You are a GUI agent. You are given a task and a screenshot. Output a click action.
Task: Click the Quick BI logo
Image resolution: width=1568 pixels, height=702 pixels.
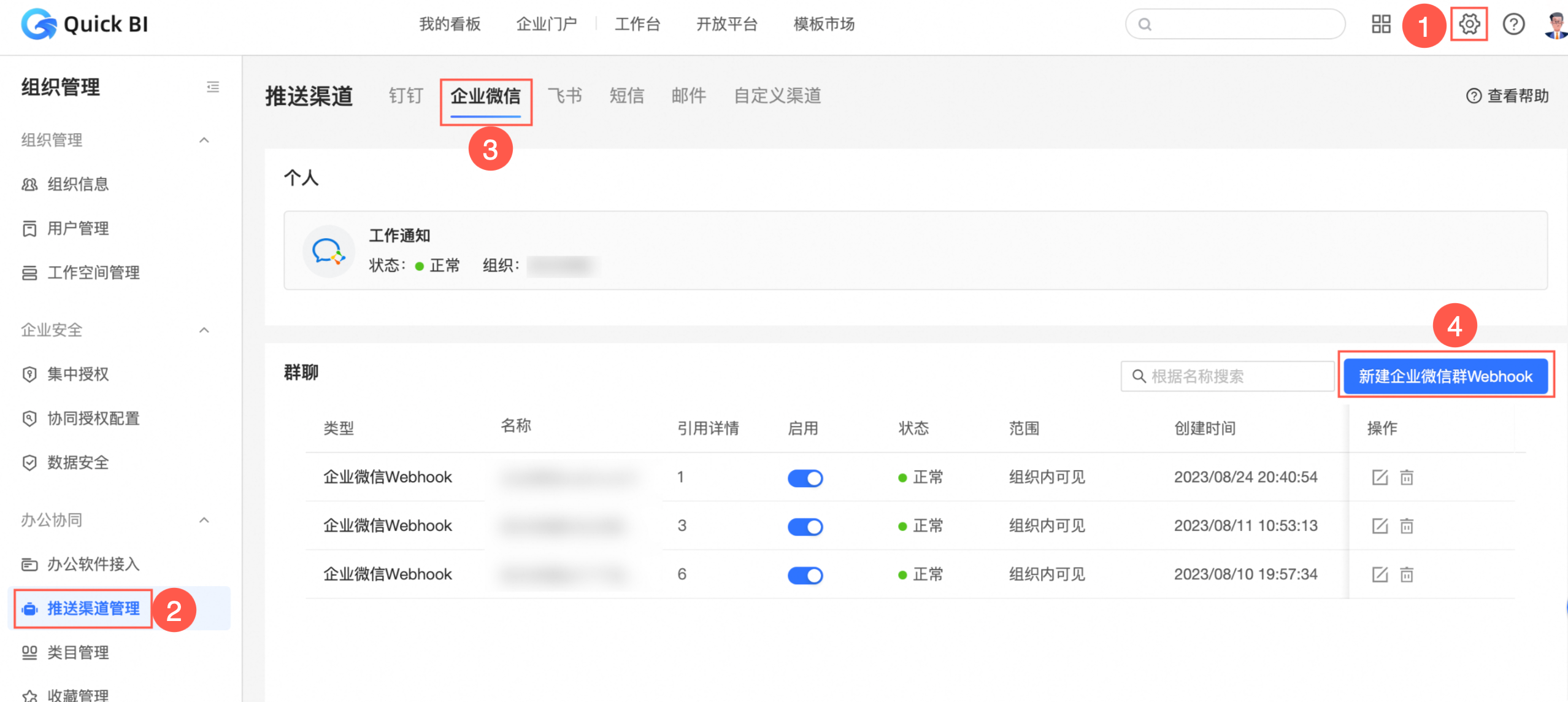85,25
